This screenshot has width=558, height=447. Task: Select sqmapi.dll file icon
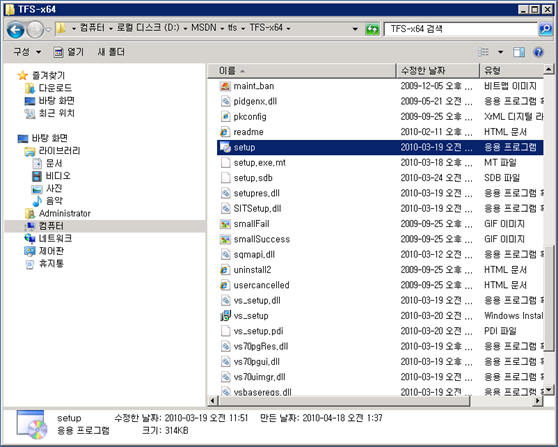coord(225,254)
